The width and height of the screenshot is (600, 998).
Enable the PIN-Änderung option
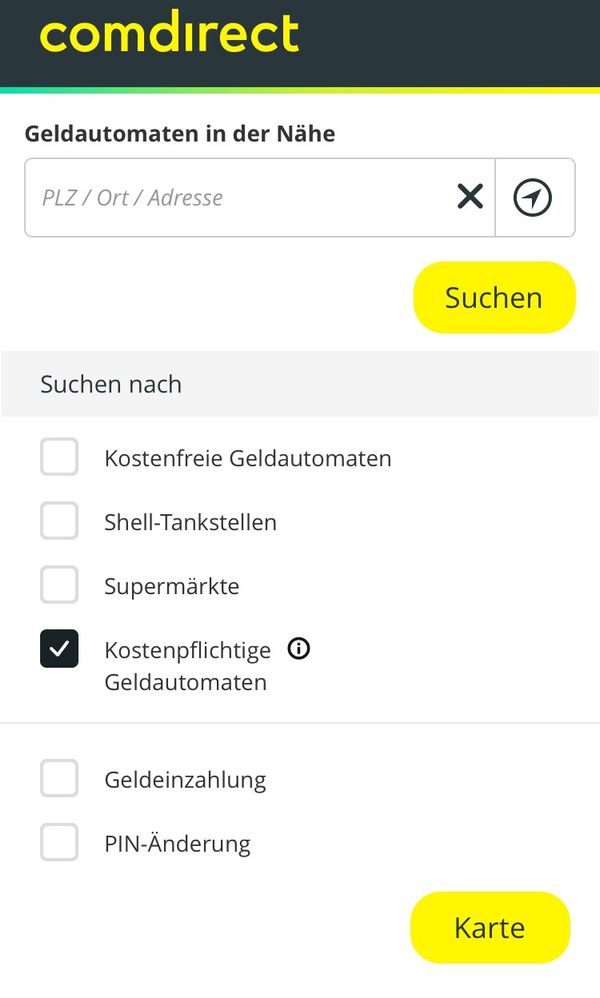[x=59, y=842]
